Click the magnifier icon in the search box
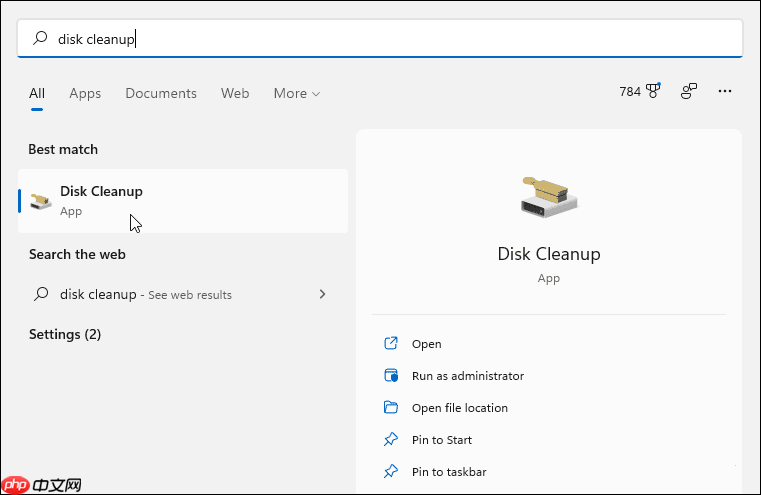Viewport: 761px width, 495px height. coord(40,39)
